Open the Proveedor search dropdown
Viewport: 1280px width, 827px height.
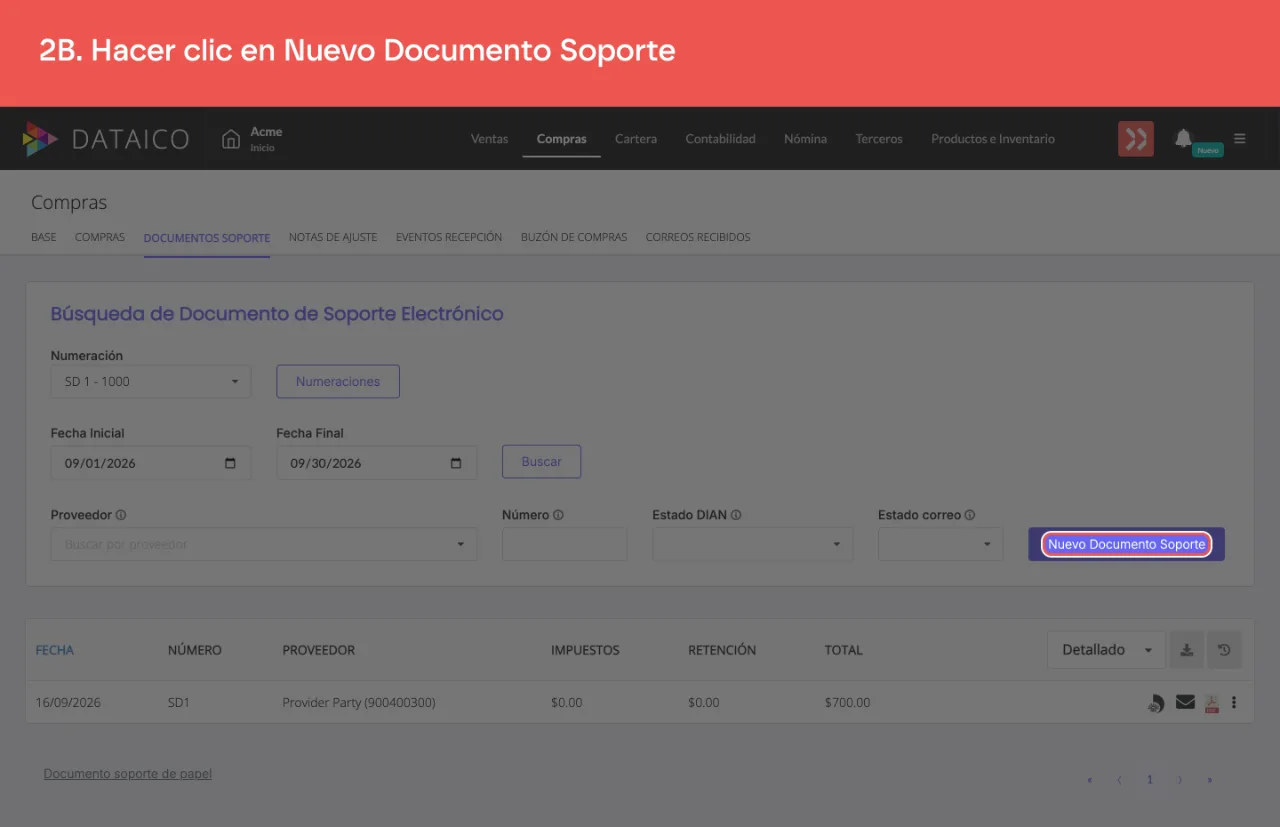[x=264, y=544]
